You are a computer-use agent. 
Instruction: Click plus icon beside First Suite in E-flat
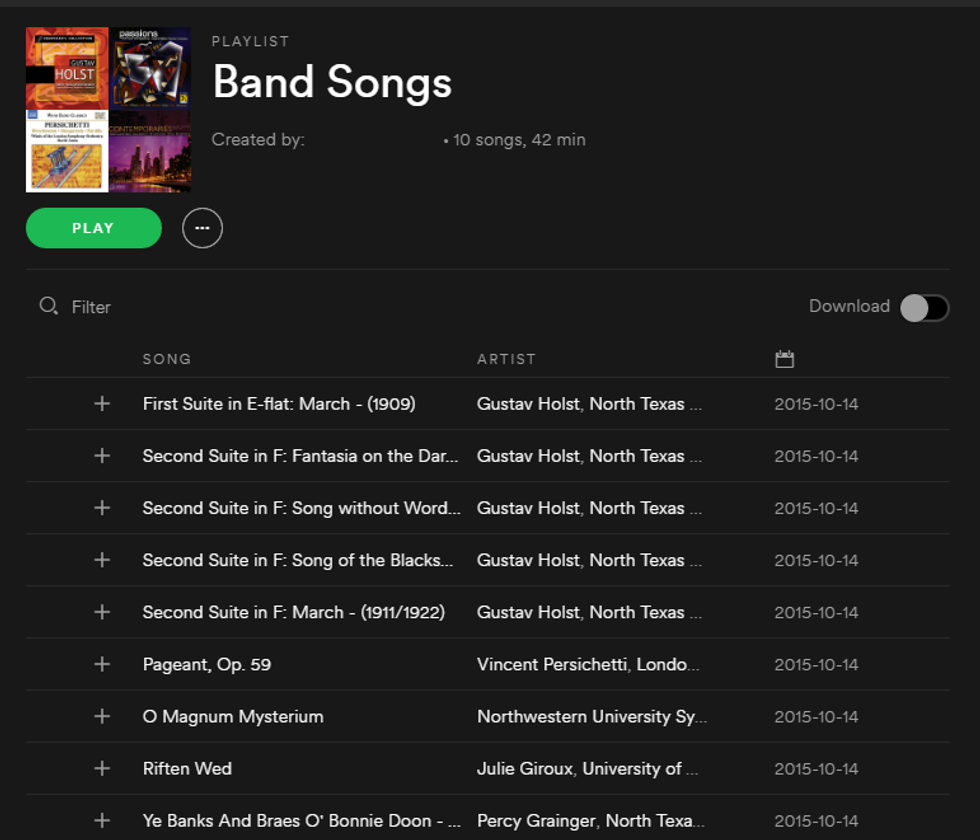(101, 404)
